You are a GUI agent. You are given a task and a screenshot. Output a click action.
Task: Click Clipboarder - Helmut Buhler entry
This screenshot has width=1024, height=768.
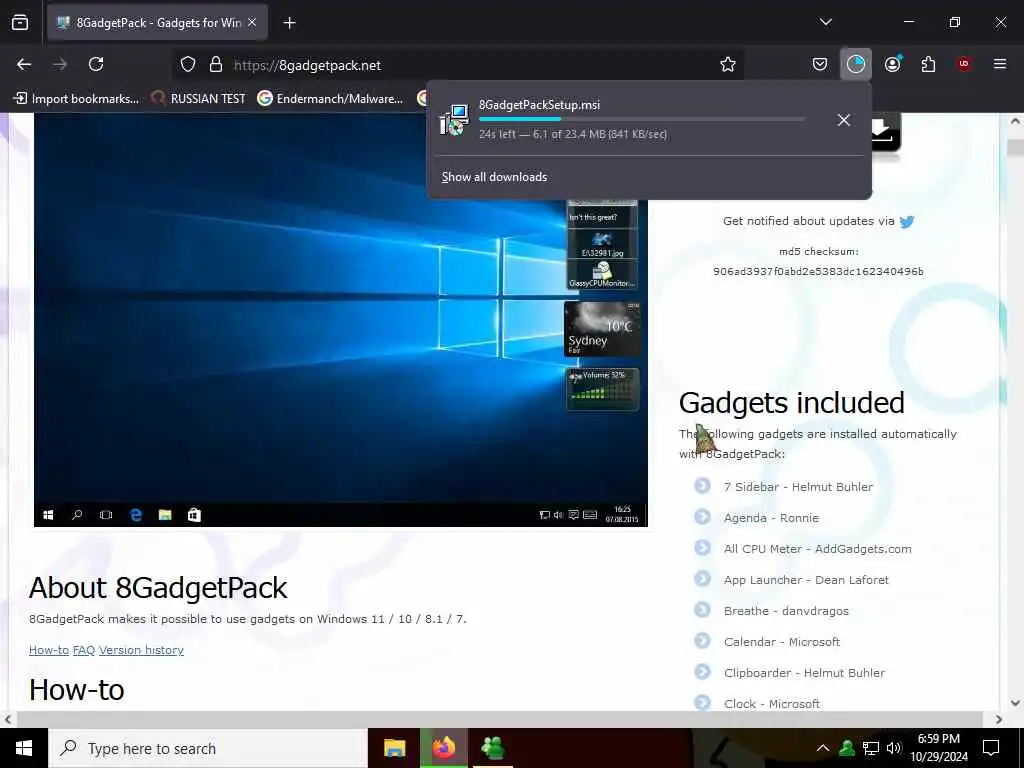pos(805,673)
